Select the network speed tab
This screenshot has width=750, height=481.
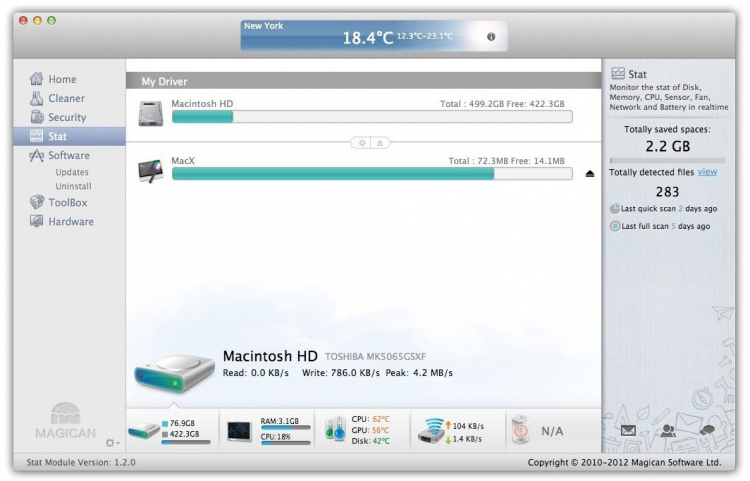[x=457, y=431]
